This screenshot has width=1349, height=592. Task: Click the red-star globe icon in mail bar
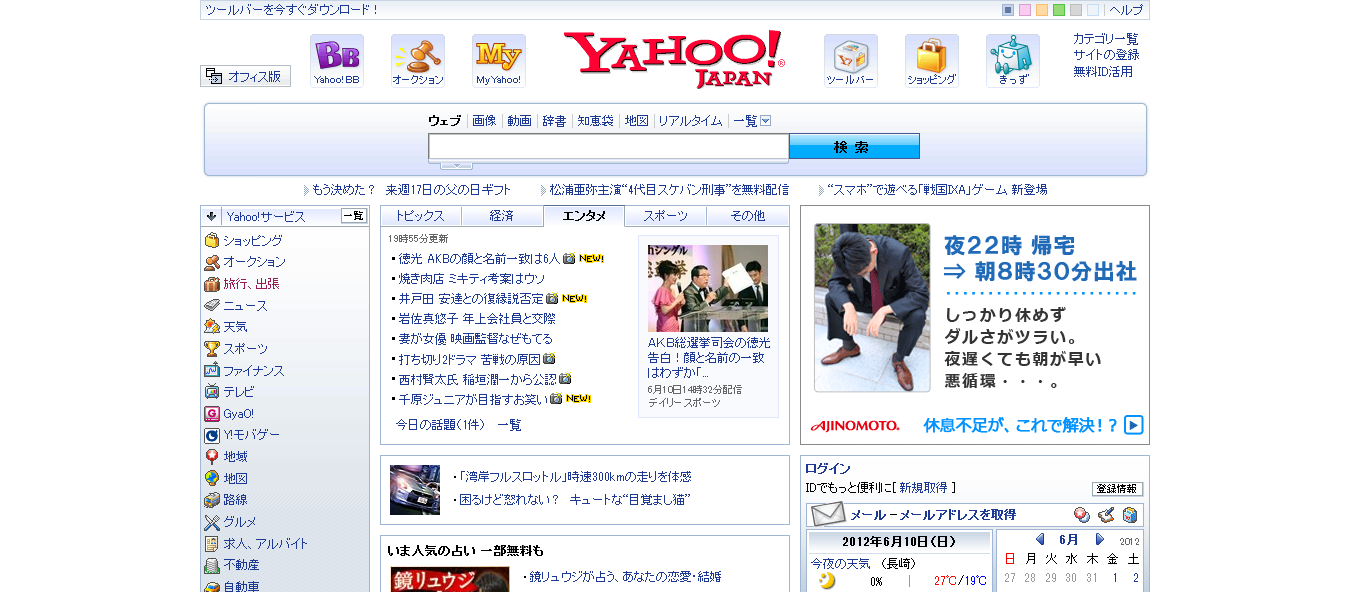point(1082,515)
